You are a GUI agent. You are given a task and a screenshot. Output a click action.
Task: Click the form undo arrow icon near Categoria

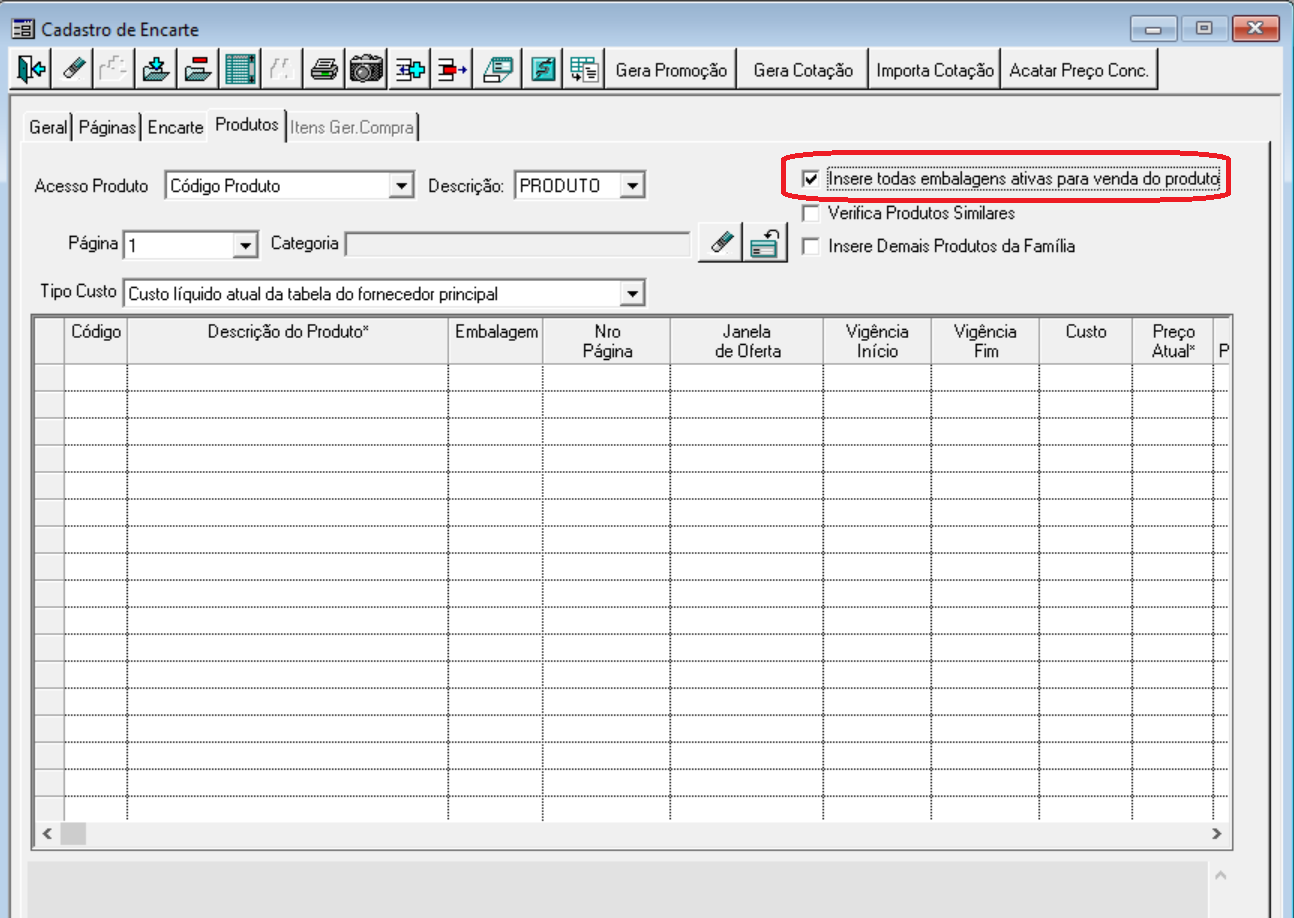click(x=767, y=242)
